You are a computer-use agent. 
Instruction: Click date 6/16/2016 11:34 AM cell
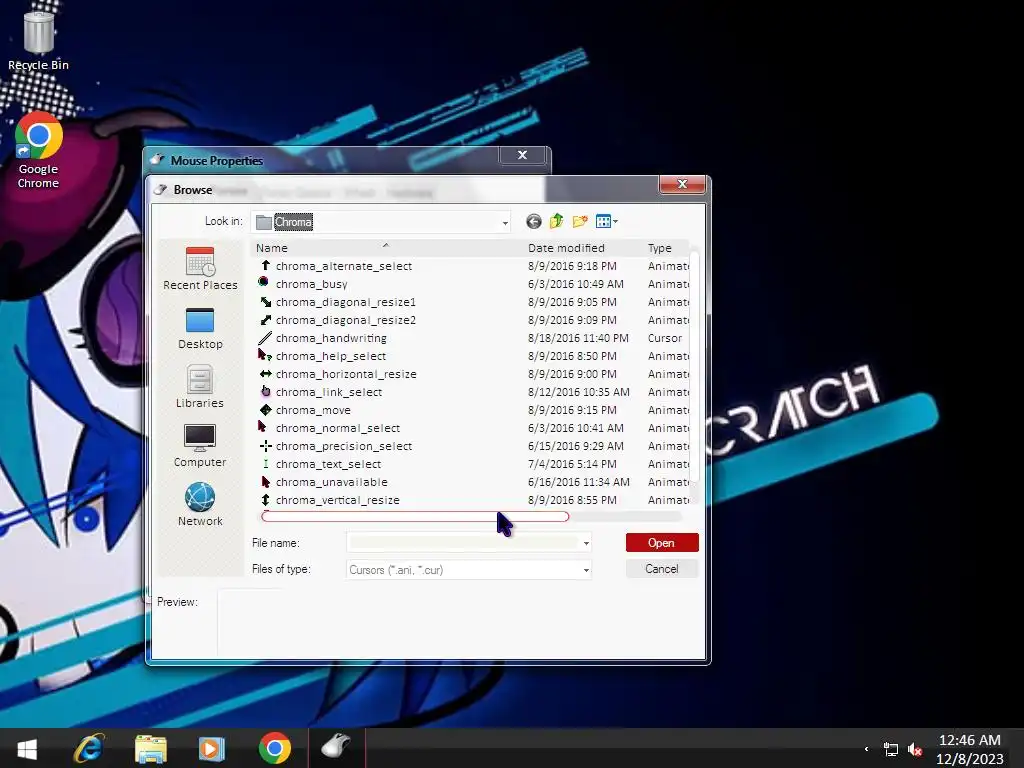point(579,482)
